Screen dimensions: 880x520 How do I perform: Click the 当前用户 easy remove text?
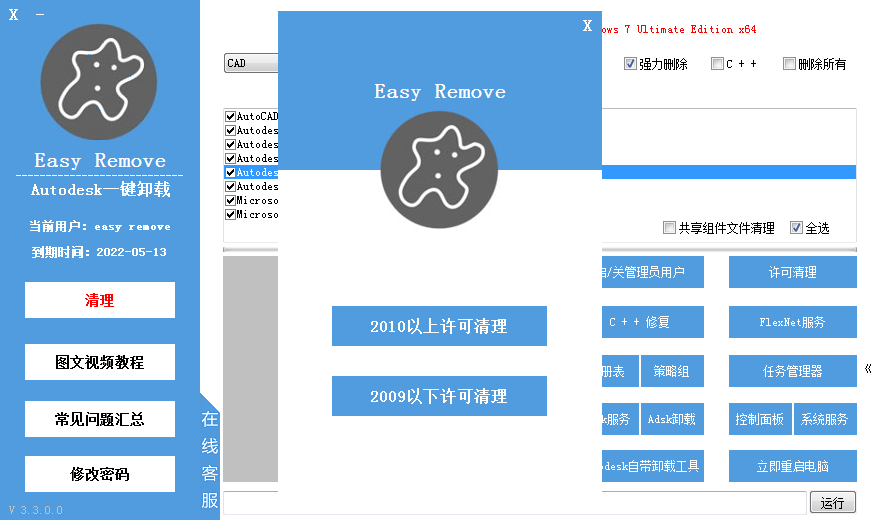[100, 227]
